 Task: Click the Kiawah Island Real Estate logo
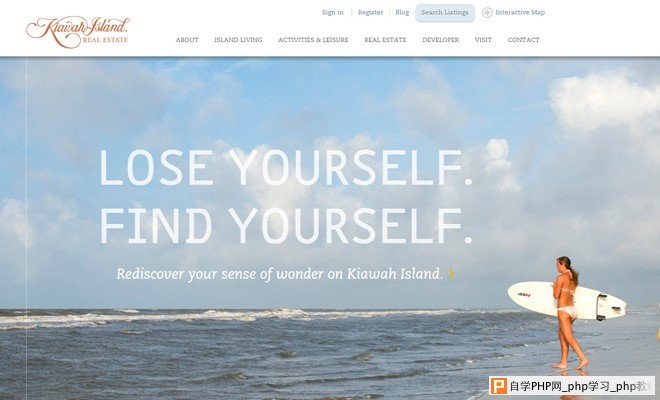pos(78,32)
